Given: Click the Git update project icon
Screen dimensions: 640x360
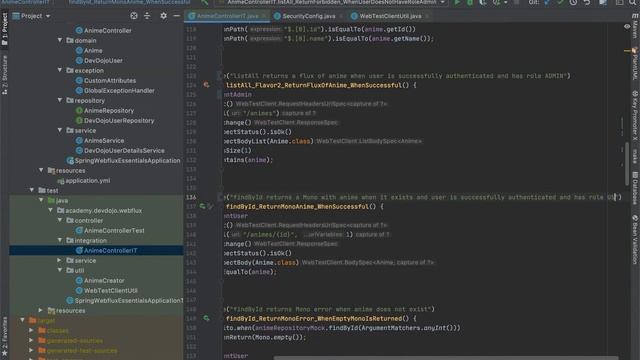Looking at the screenshot, I should click(547, 2).
